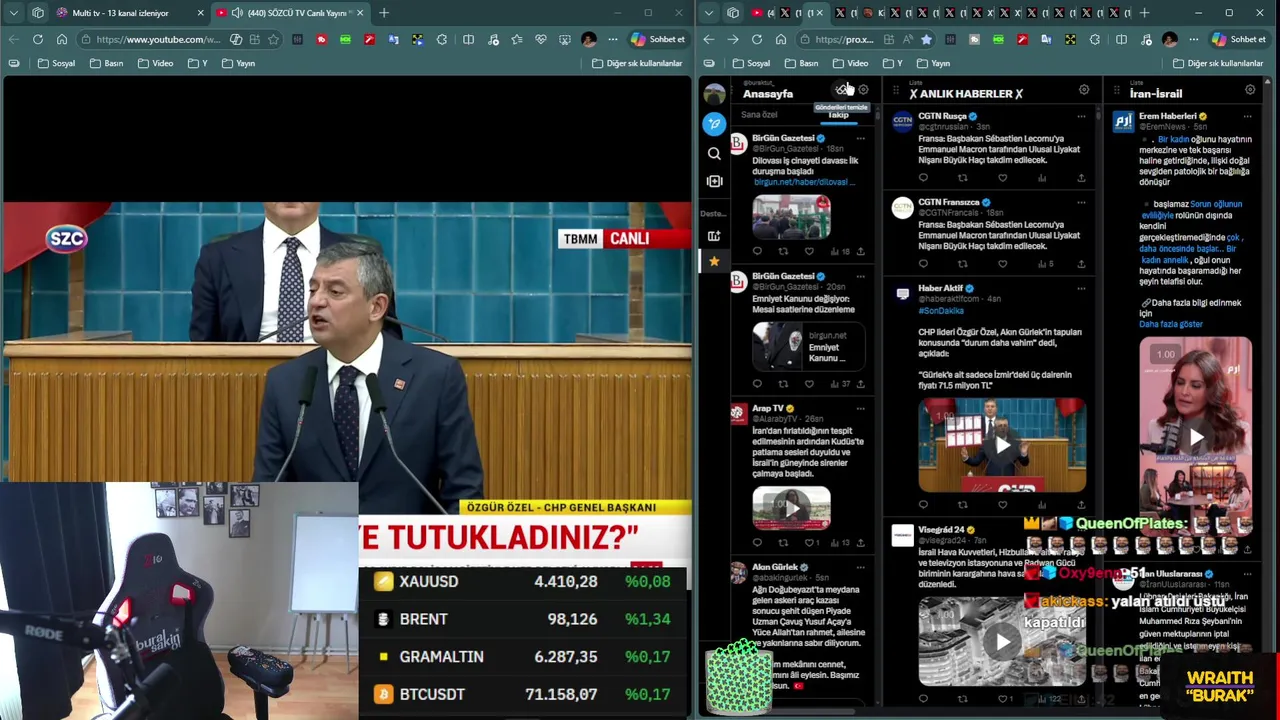
Task: Open Diğer sık kullanılanlar folder in YouTube window
Action: pos(636,63)
